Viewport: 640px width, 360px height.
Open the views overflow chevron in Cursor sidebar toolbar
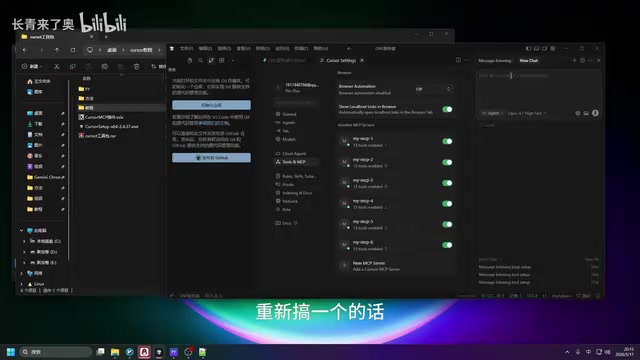[233, 60]
